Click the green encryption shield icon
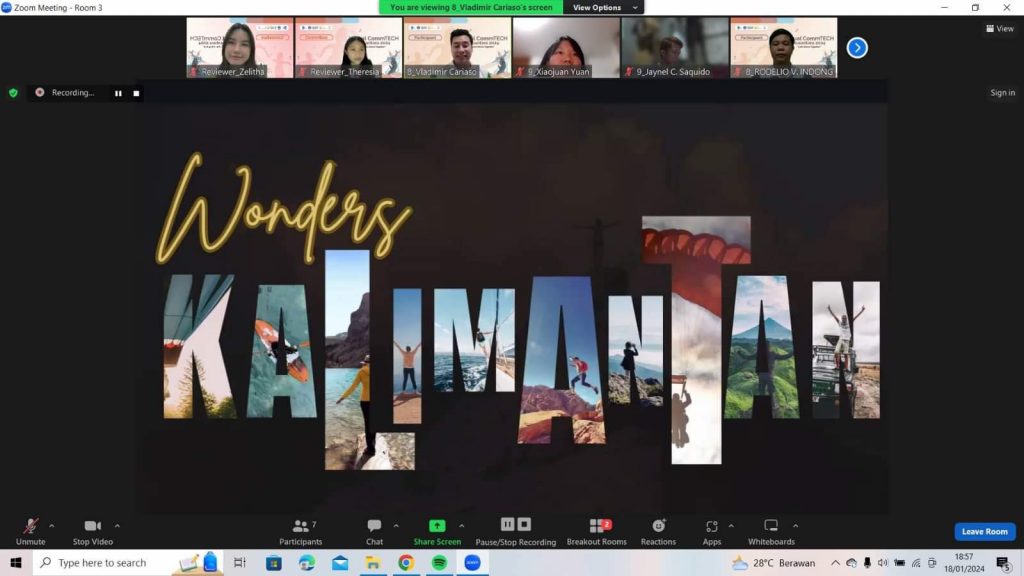The height and width of the screenshot is (576, 1024). point(13,93)
